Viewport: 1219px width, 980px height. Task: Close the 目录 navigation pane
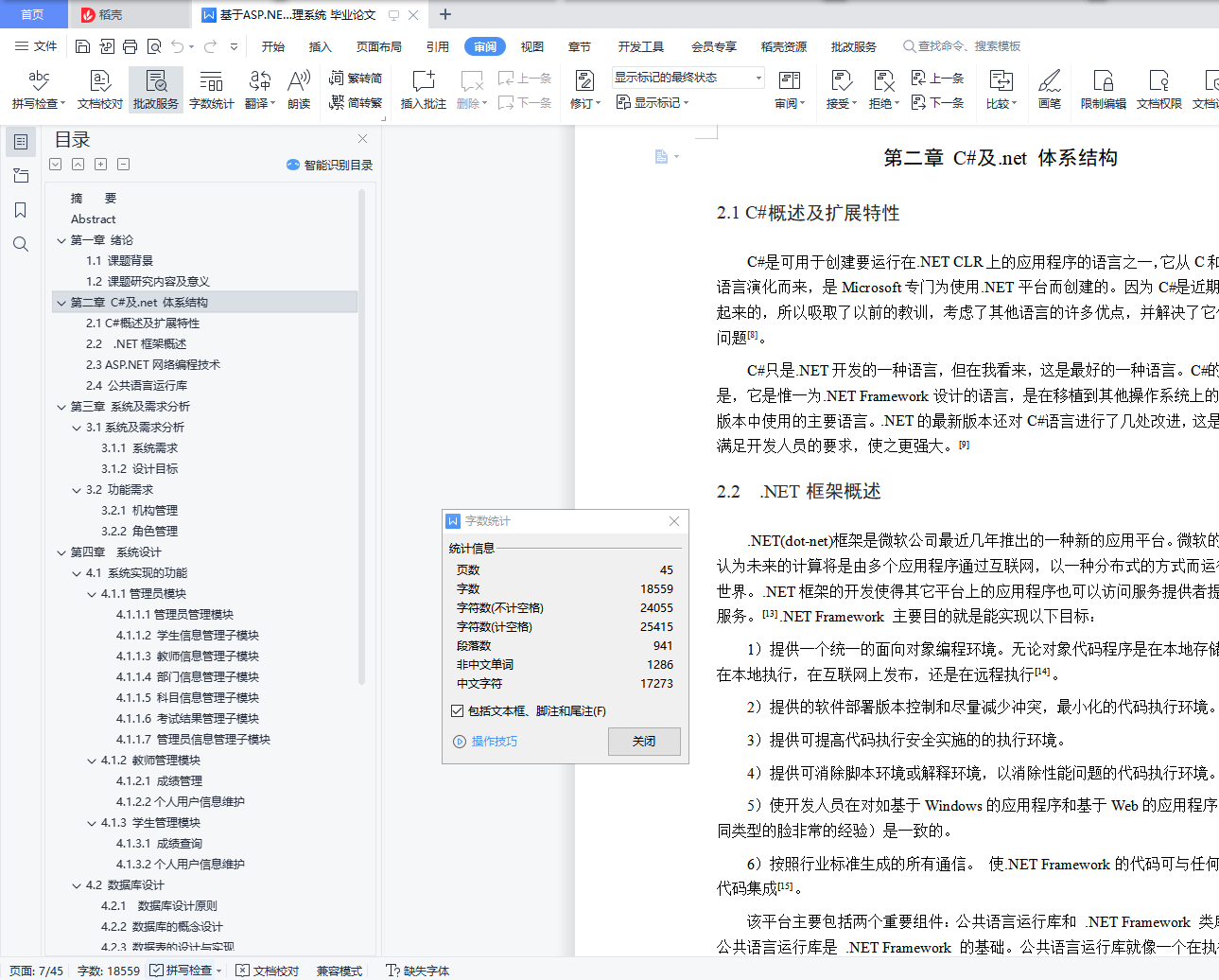pyautogui.click(x=361, y=139)
